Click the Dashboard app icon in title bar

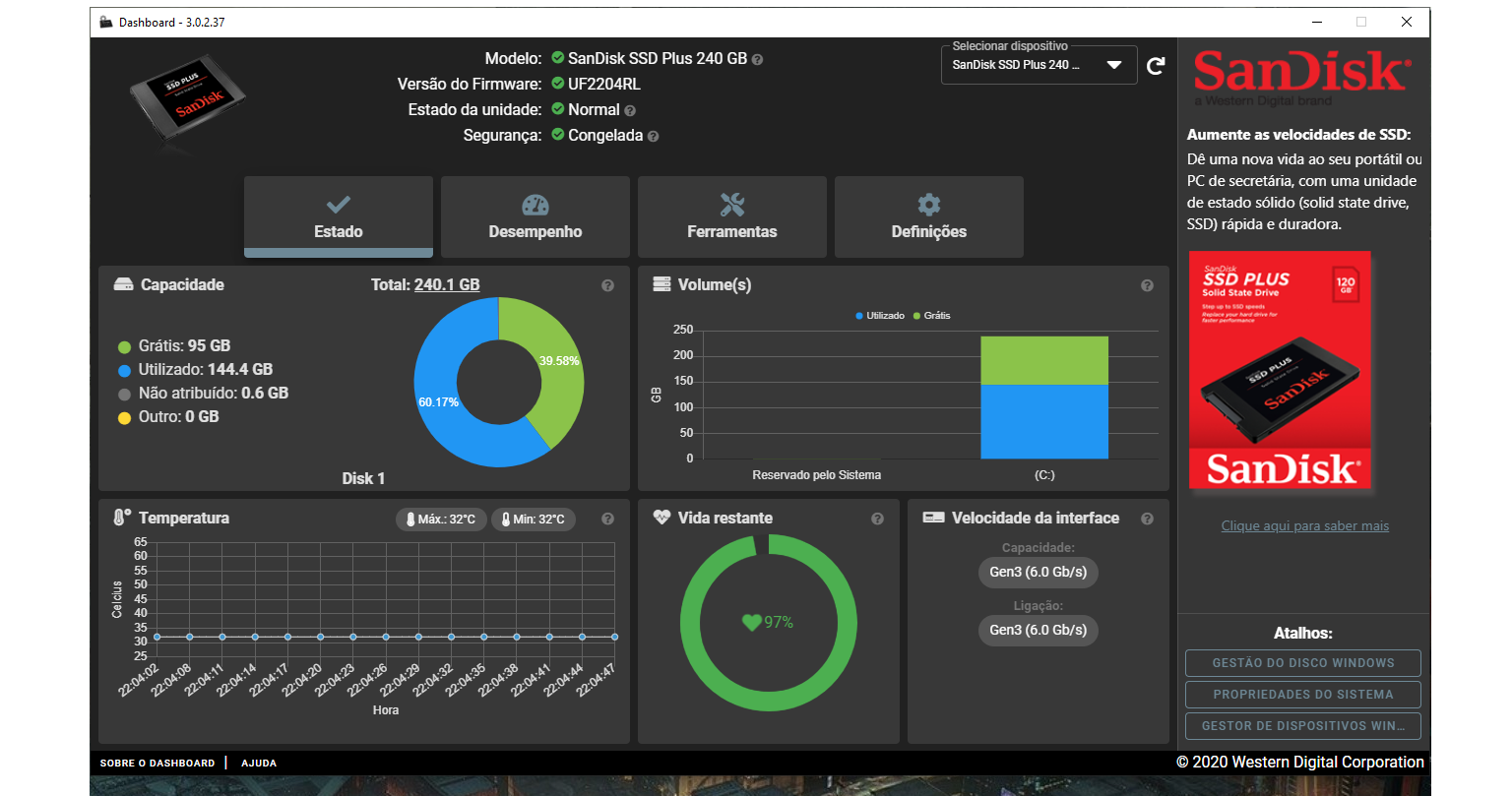click(x=106, y=23)
